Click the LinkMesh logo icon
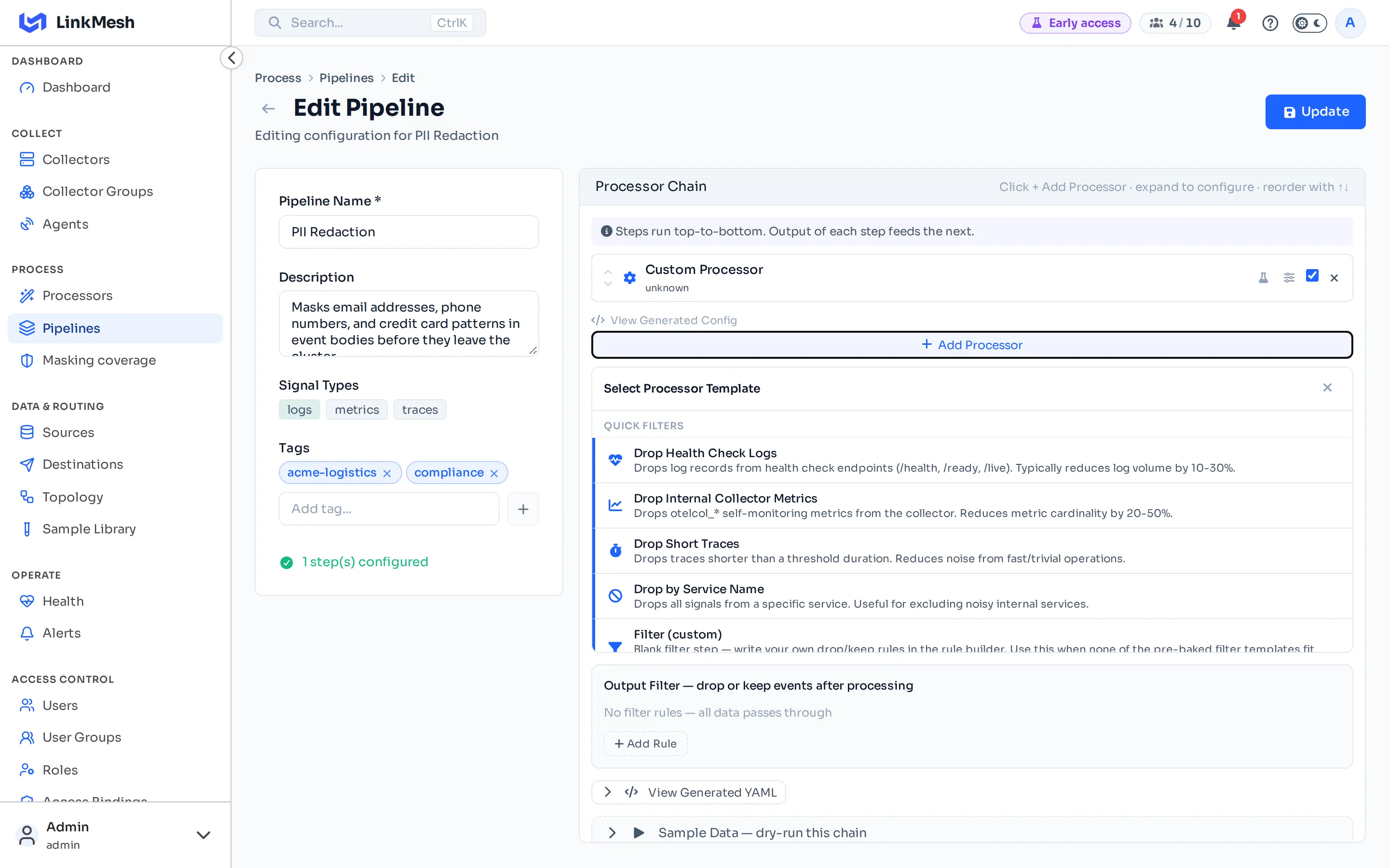Image resolution: width=1389 pixels, height=868 pixels. click(x=32, y=22)
